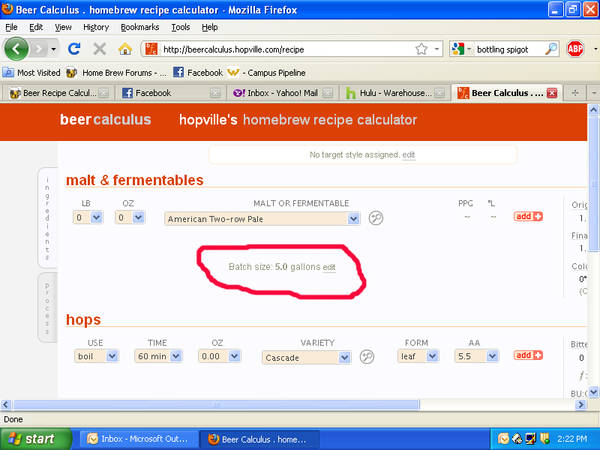
Task: Open the History menu
Action: tap(96, 27)
